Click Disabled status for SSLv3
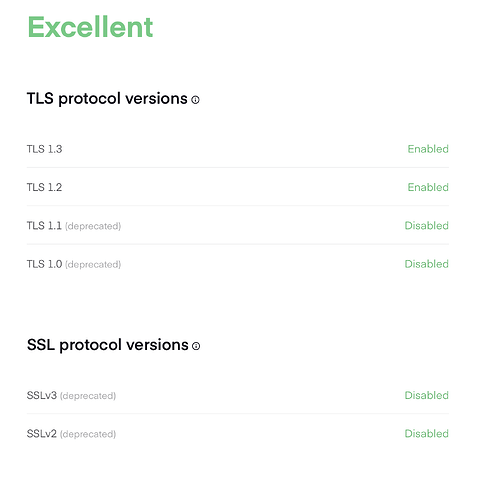The width and height of the screenshot is (497, 500). pyautogui.click(x=427, y=395)
